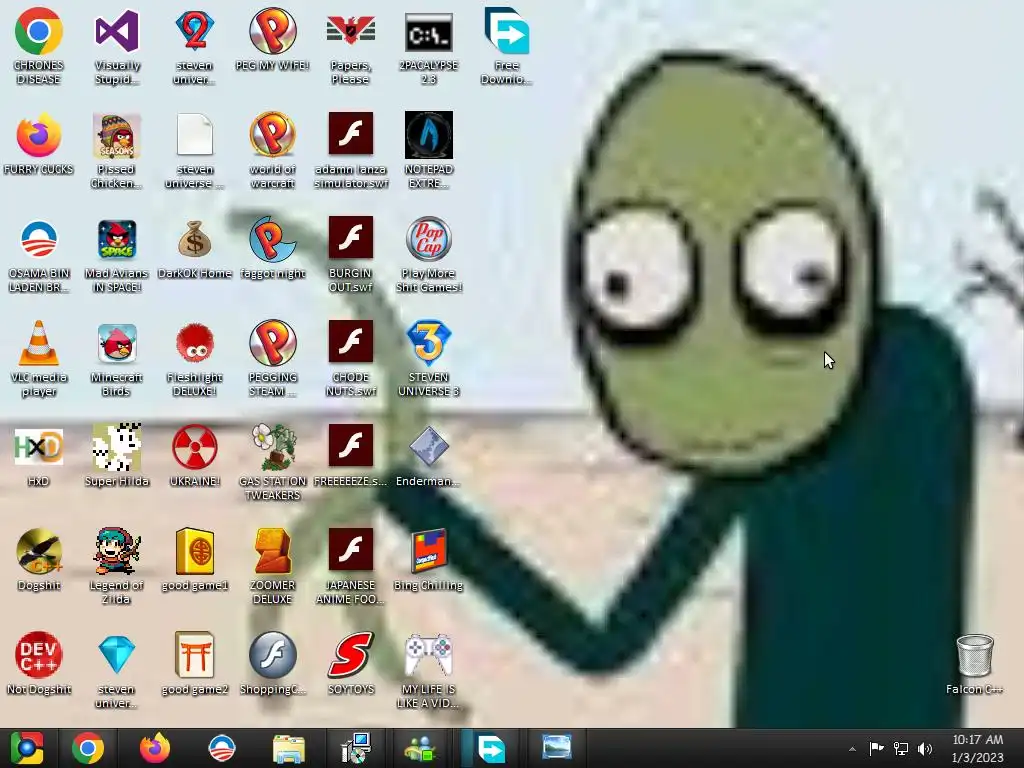Click the taskbar clock showing 10:17 AM

point(977,749)
